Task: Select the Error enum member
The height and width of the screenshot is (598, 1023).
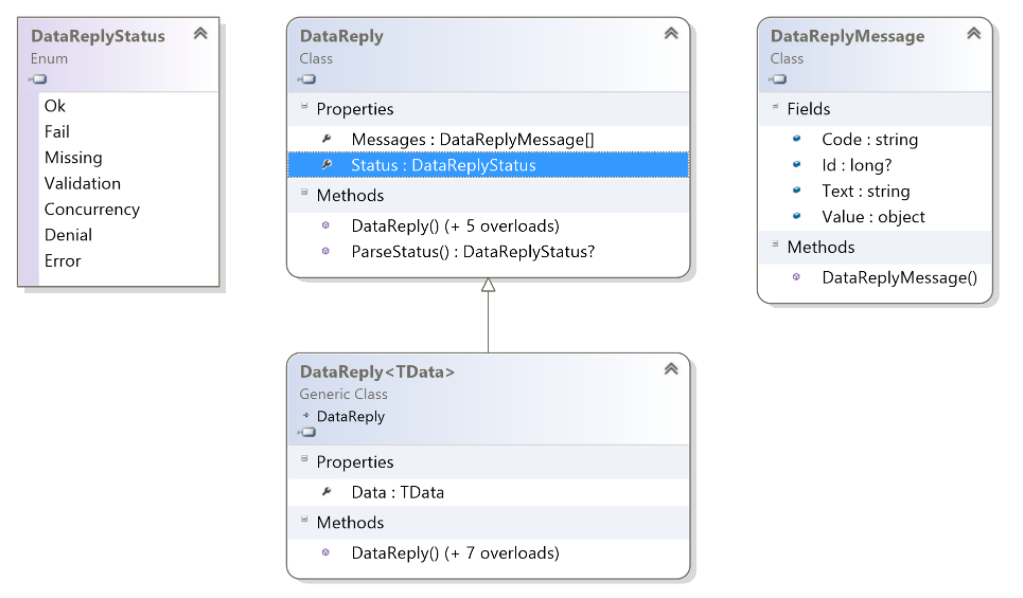Action: [63, 261]
